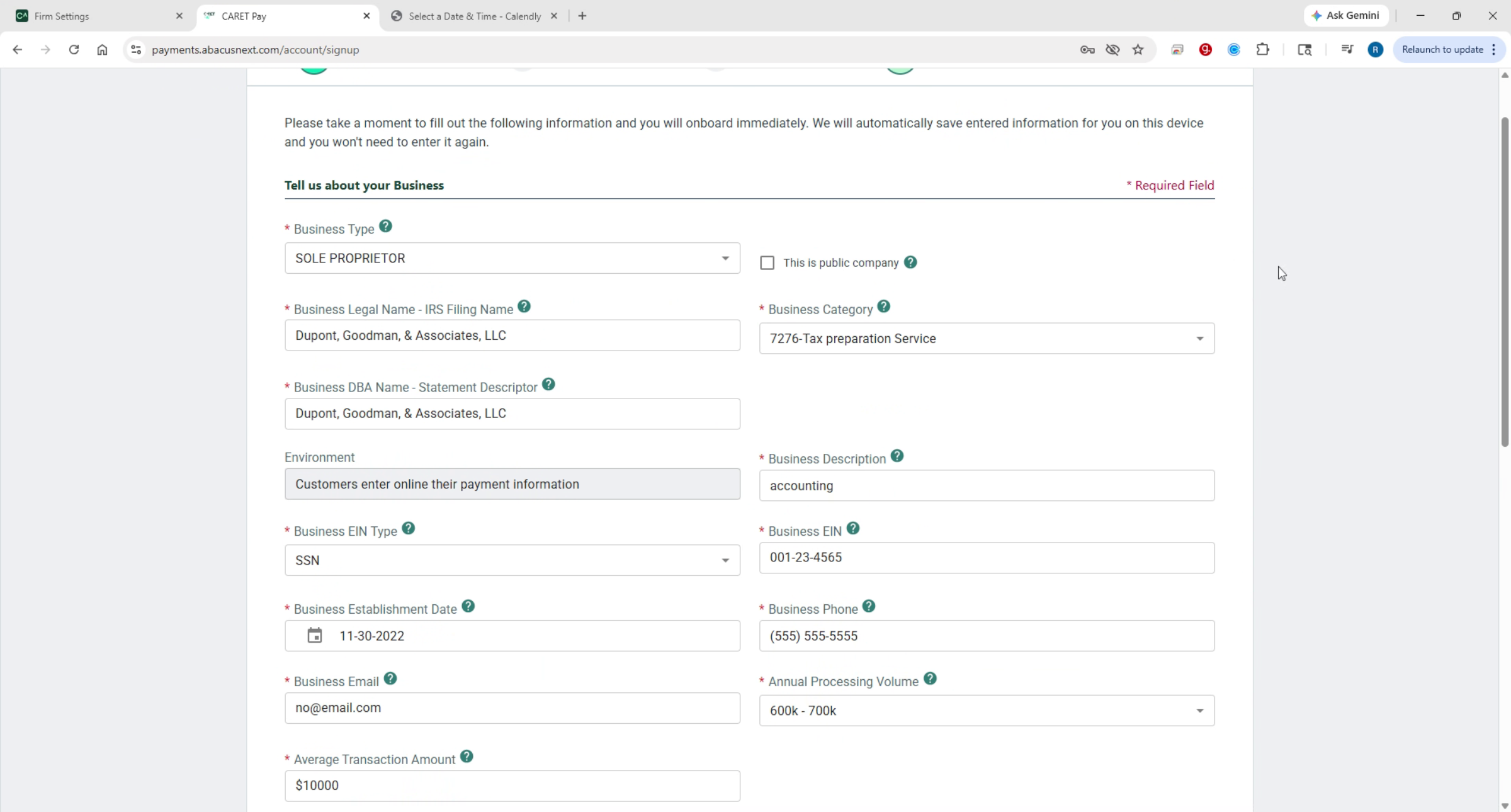Show help for This is public company
1511x812 pixels.
pyautogui.click(x=910, y=262)
